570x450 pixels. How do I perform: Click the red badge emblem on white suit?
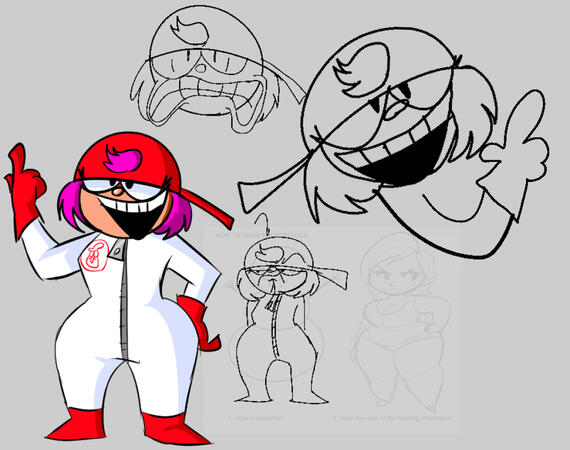pos(95,256)
